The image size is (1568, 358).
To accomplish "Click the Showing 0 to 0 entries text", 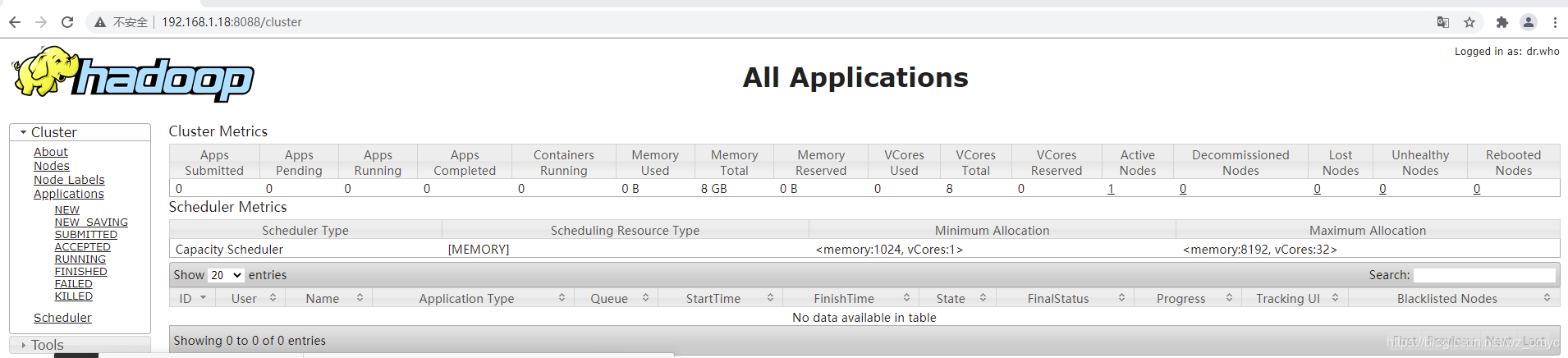I will point(250,341).
